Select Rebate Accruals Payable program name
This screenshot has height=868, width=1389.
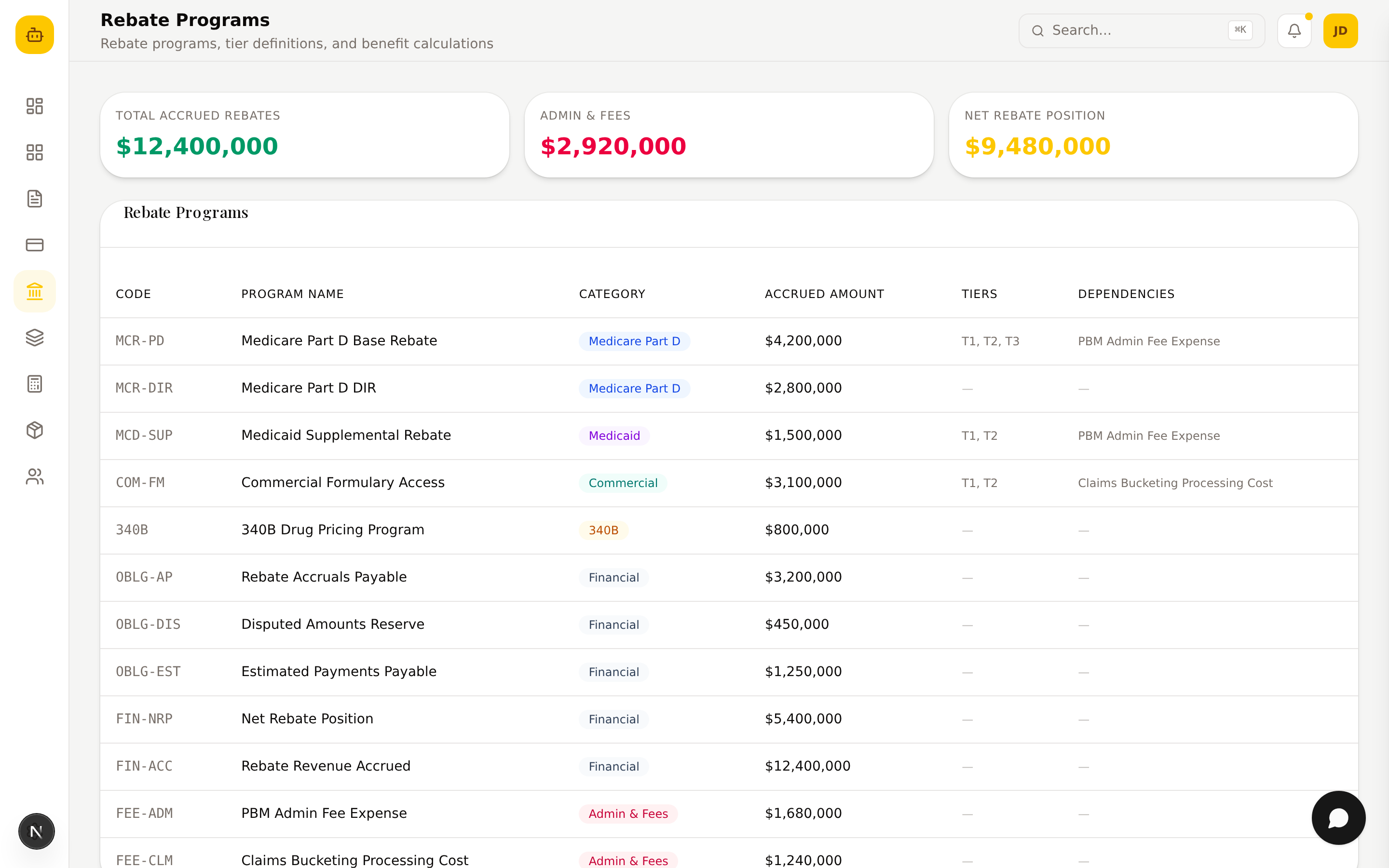point(324,577)
